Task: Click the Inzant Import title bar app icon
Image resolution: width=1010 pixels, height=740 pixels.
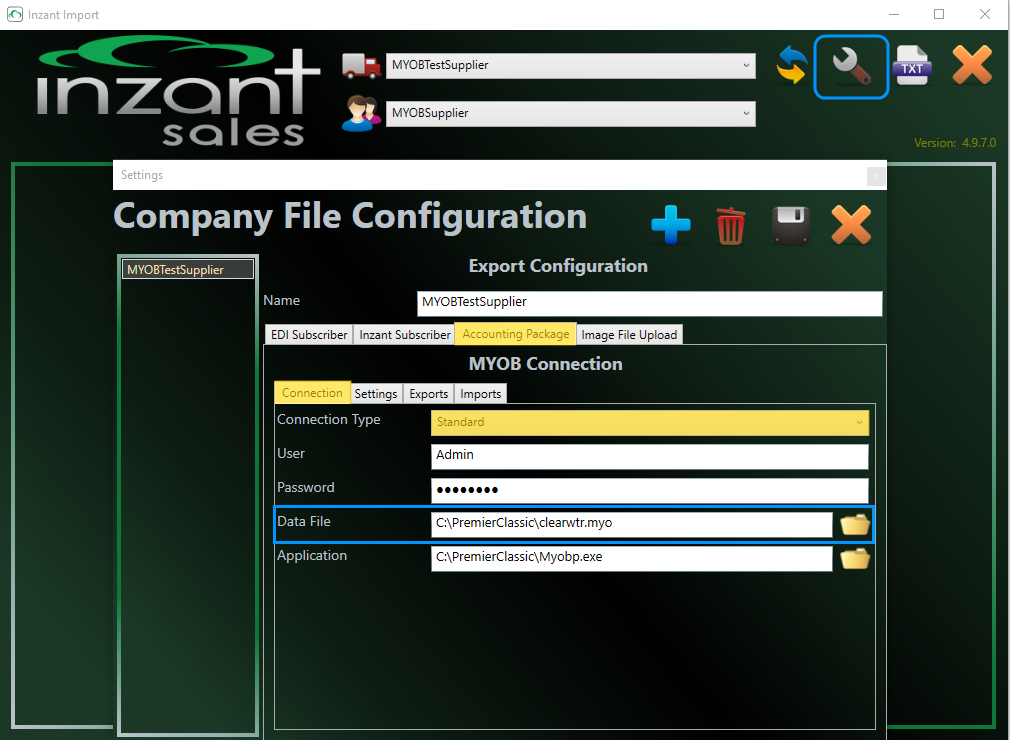Action: [15, 14]
